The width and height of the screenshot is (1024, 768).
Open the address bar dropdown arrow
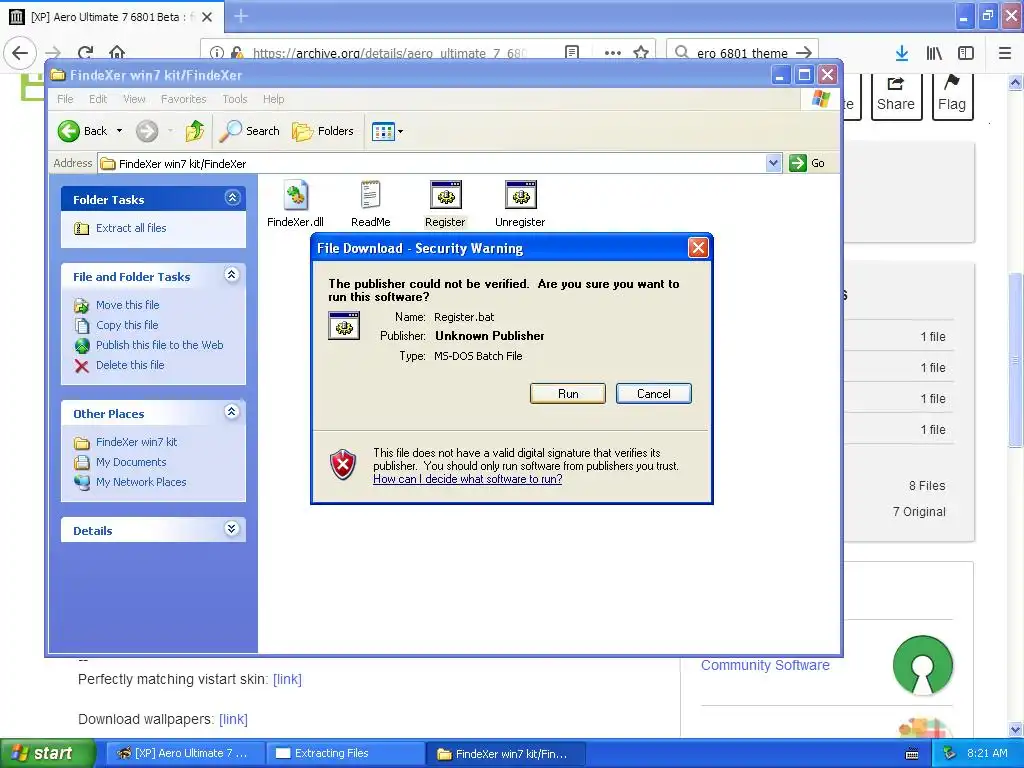coord(773,163)
